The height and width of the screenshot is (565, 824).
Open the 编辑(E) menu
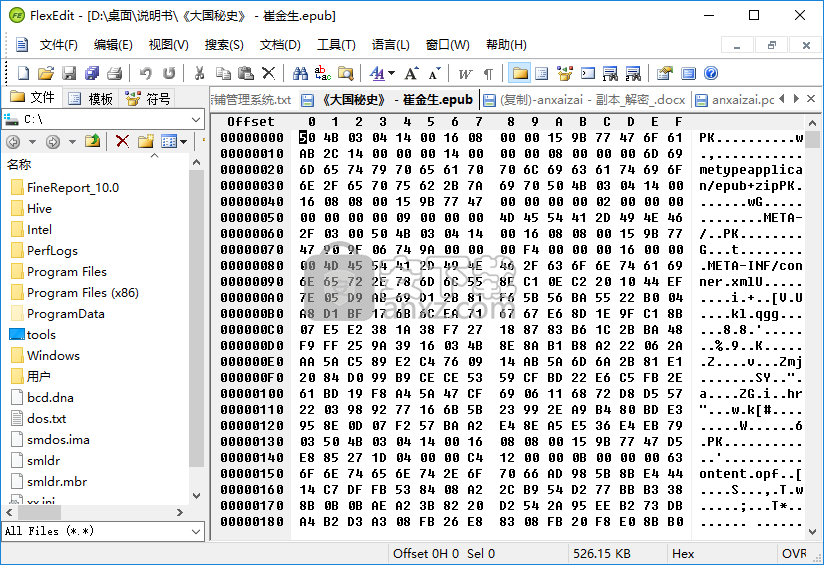coord(113,45)
